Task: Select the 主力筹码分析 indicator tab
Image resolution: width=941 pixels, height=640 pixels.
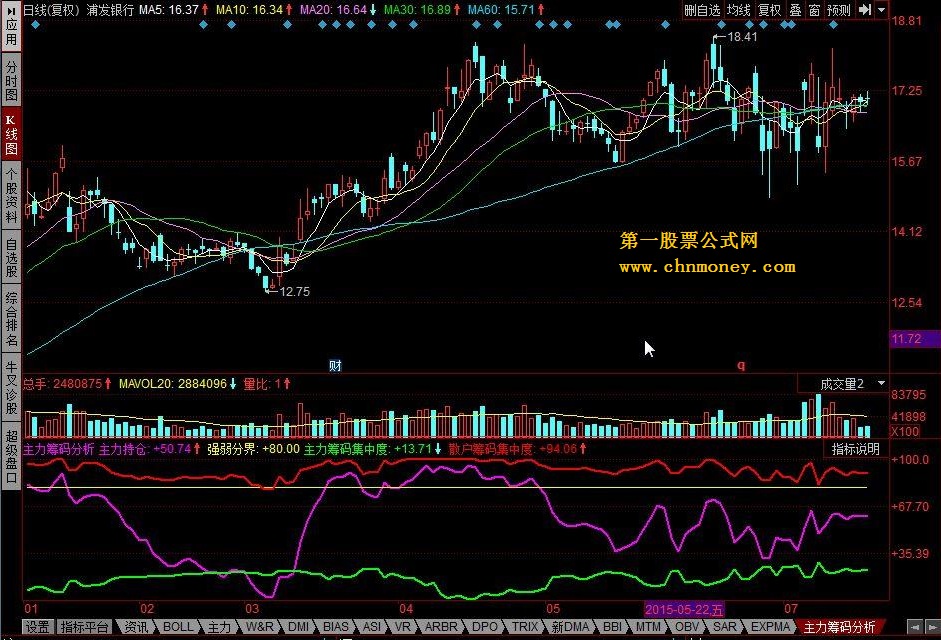Action: pyautogui.click(x=839, y=627)
